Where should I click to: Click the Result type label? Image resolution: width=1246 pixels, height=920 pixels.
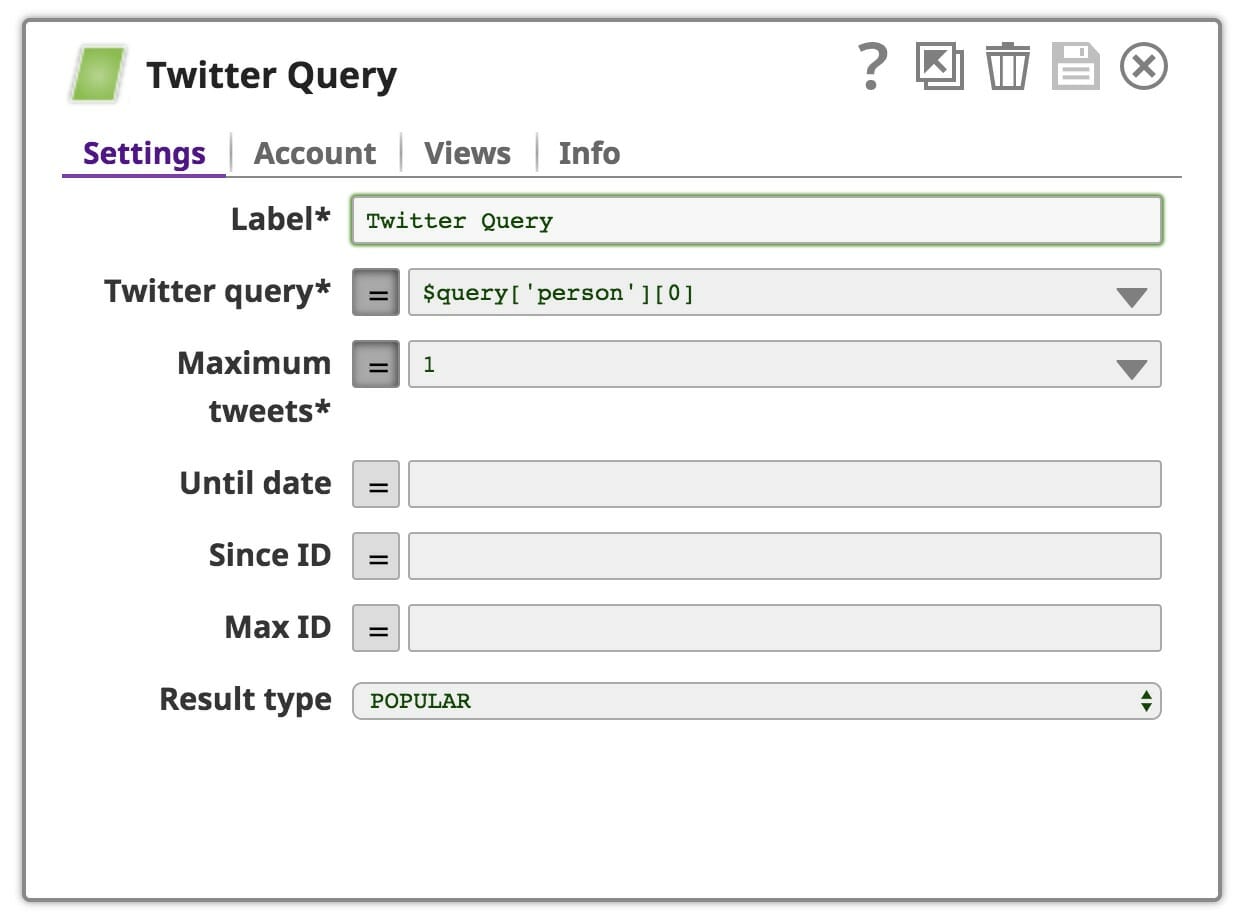pos(245,699)
